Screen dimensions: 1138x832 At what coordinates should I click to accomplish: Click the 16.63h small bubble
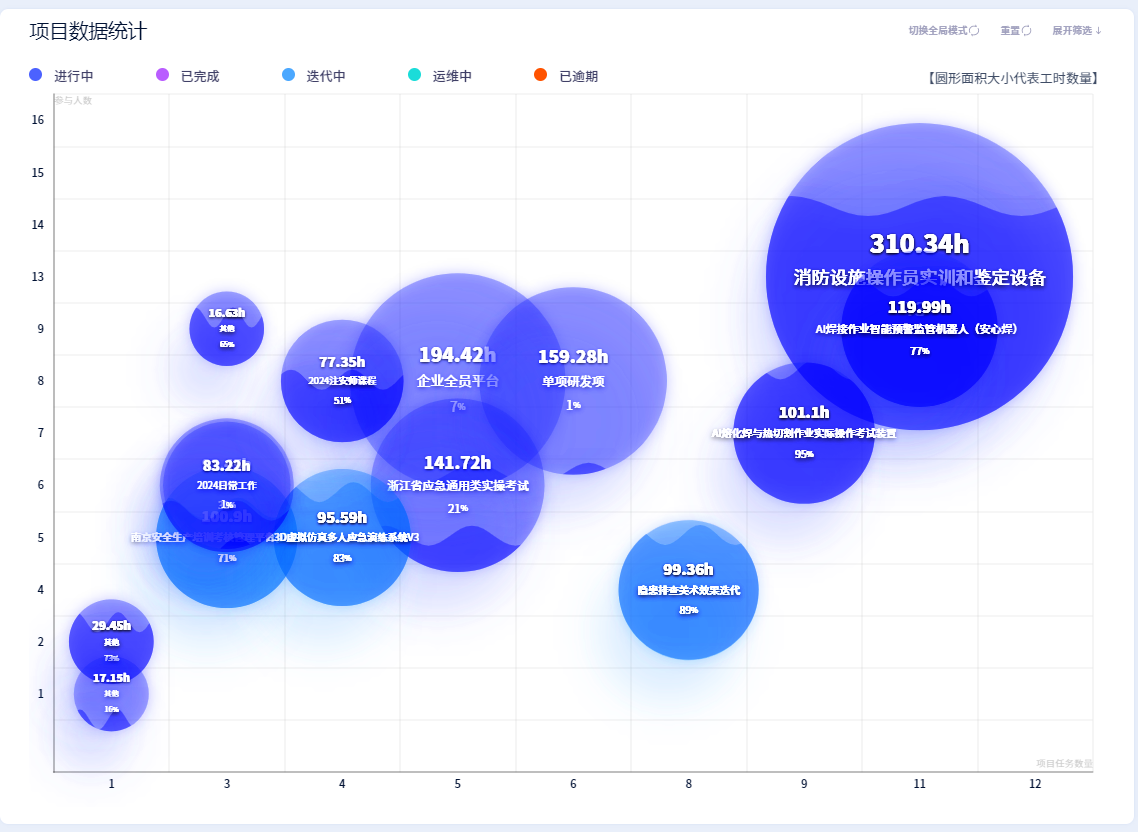coord(226,329)
